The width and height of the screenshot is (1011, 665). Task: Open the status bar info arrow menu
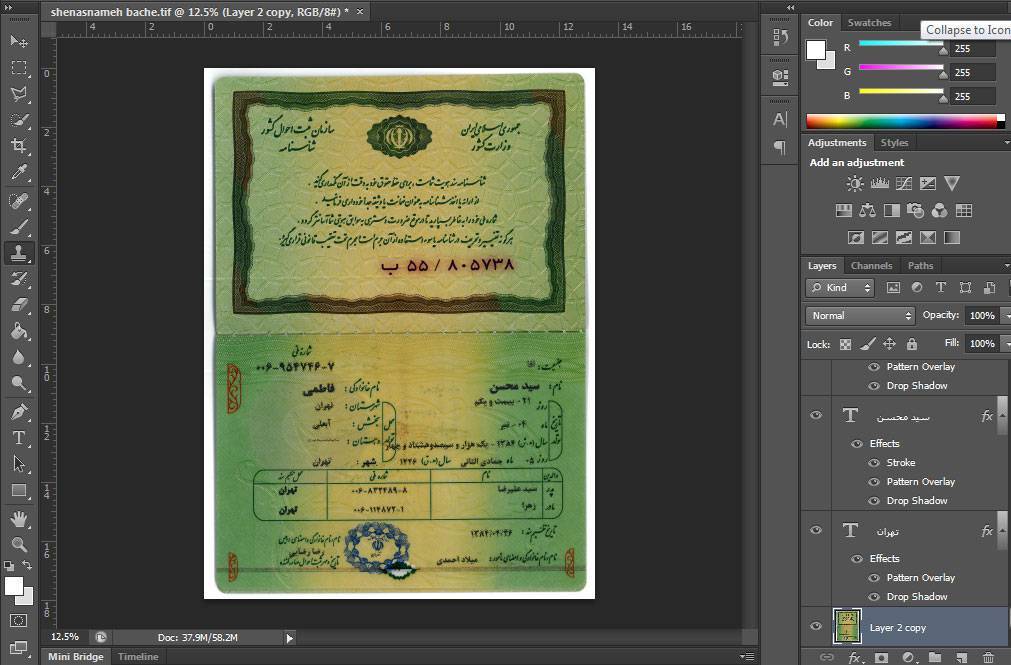click(290, 638)
